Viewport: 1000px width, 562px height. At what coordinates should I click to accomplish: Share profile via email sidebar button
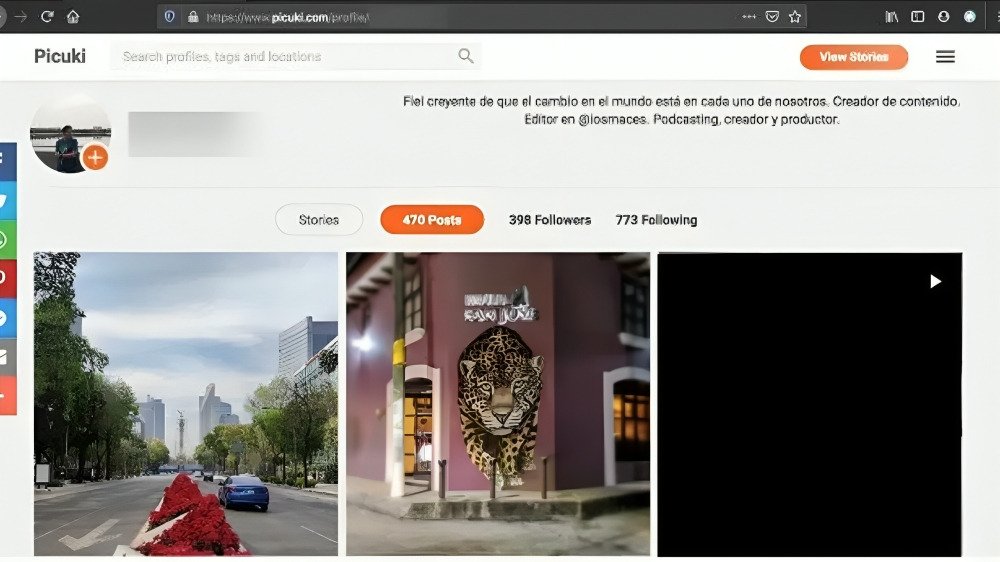[7, 356]
